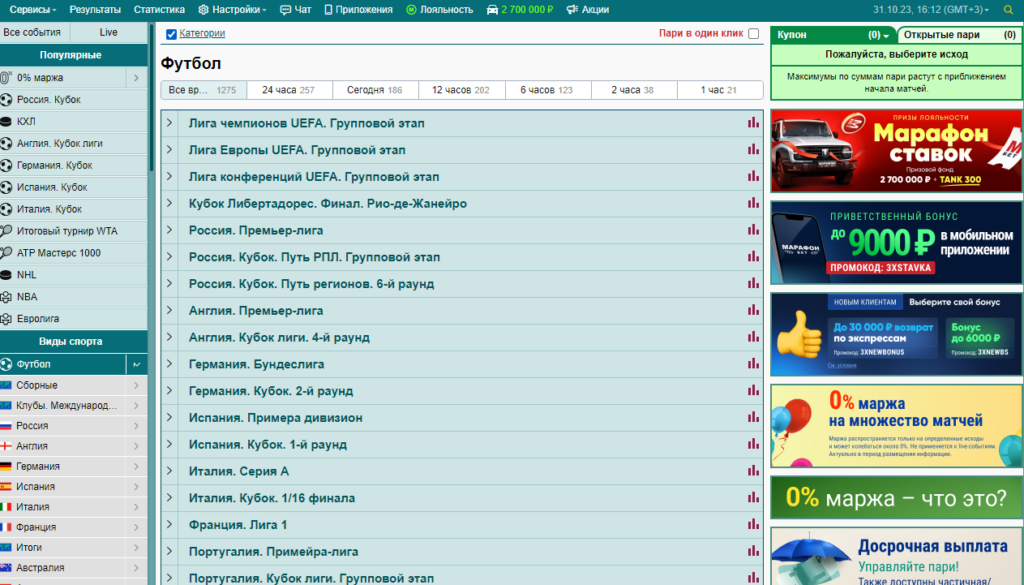Open the 9000 ₽ welcome bonus banner
This screenshot has width=1024, height=585.
896,243
